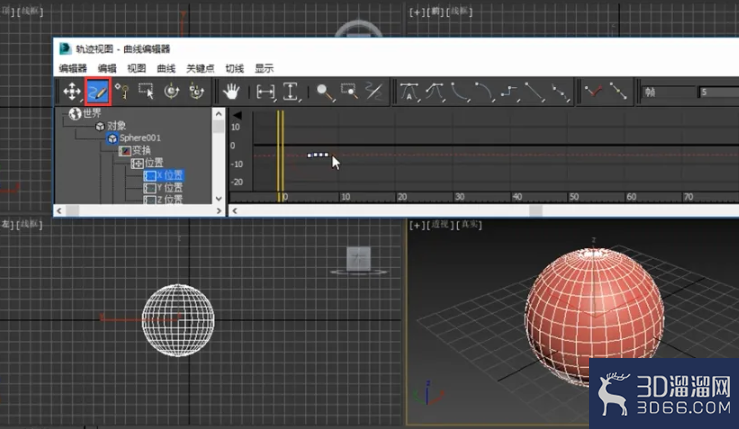Open the 编辑 menu
Image resolution: width=739 pixels, height=429 pixels.
coord(107,68)
